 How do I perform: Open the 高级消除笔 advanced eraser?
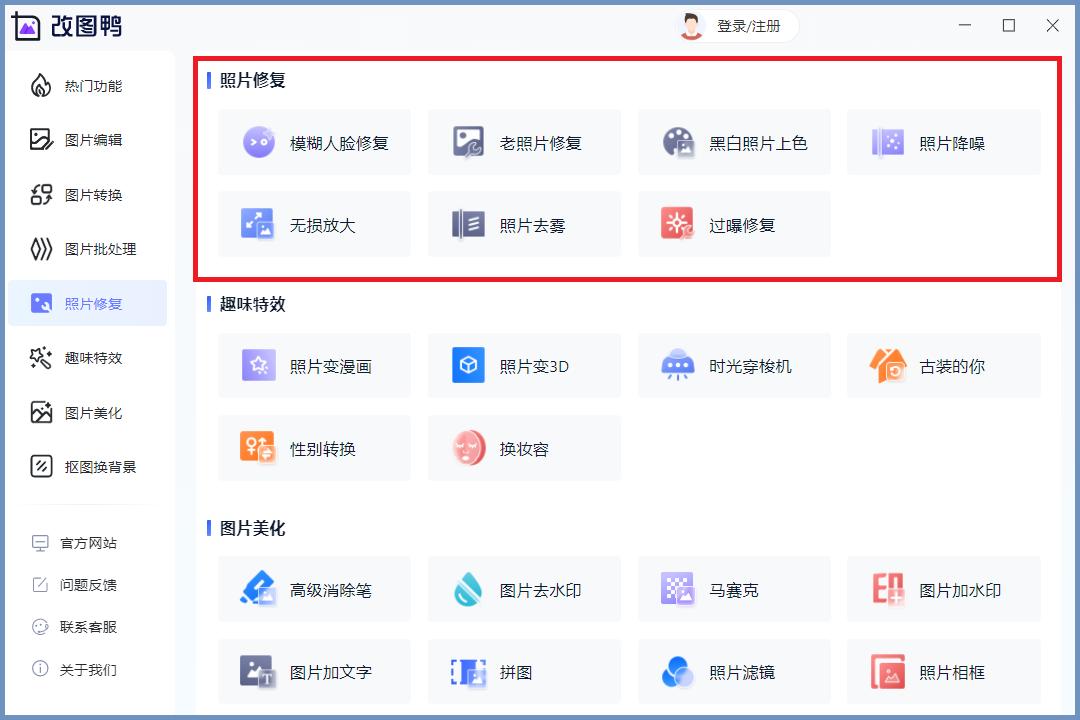[314, 589]
